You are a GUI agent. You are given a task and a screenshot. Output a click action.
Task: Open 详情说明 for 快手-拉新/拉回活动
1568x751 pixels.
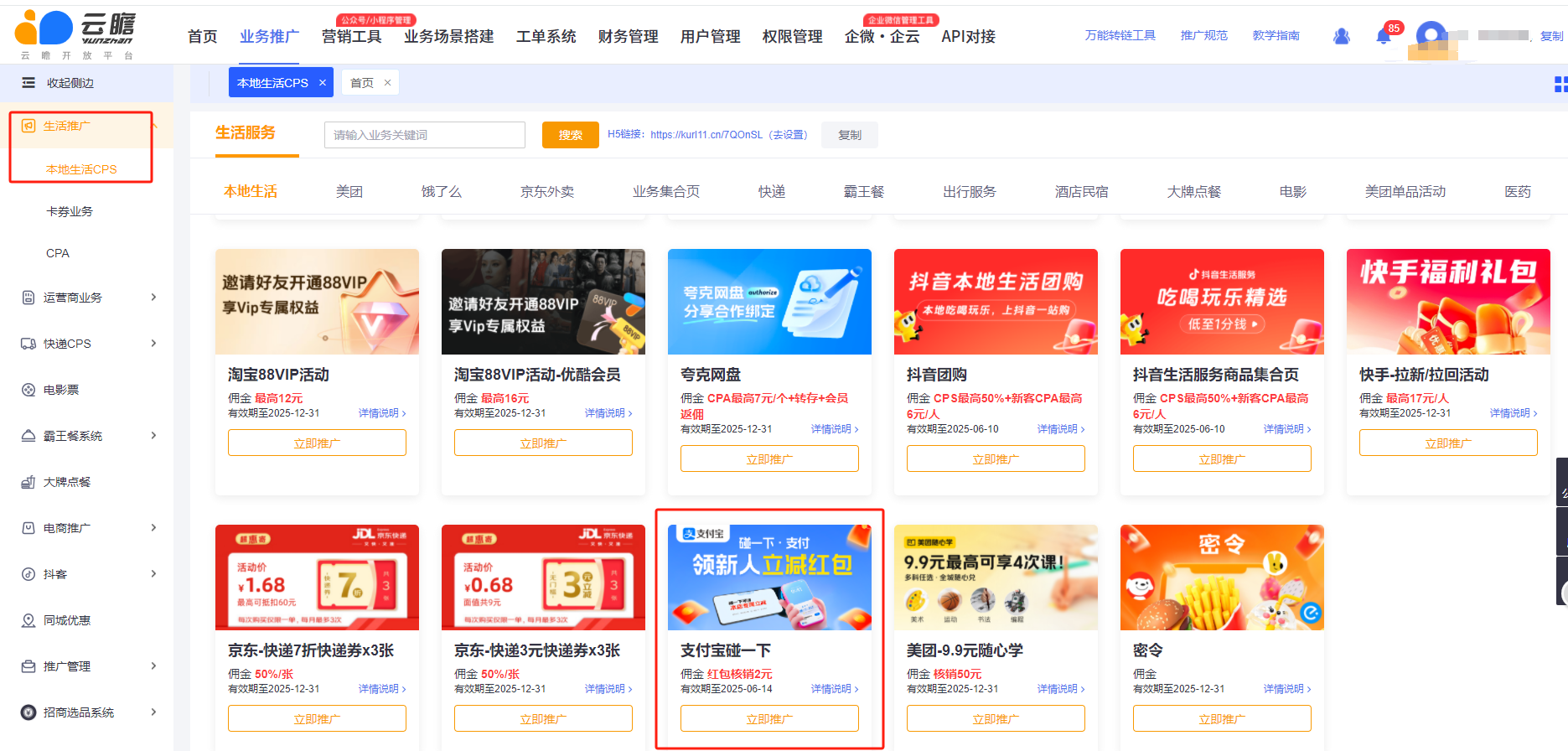pyautogui.click(x=1514, y=413)
